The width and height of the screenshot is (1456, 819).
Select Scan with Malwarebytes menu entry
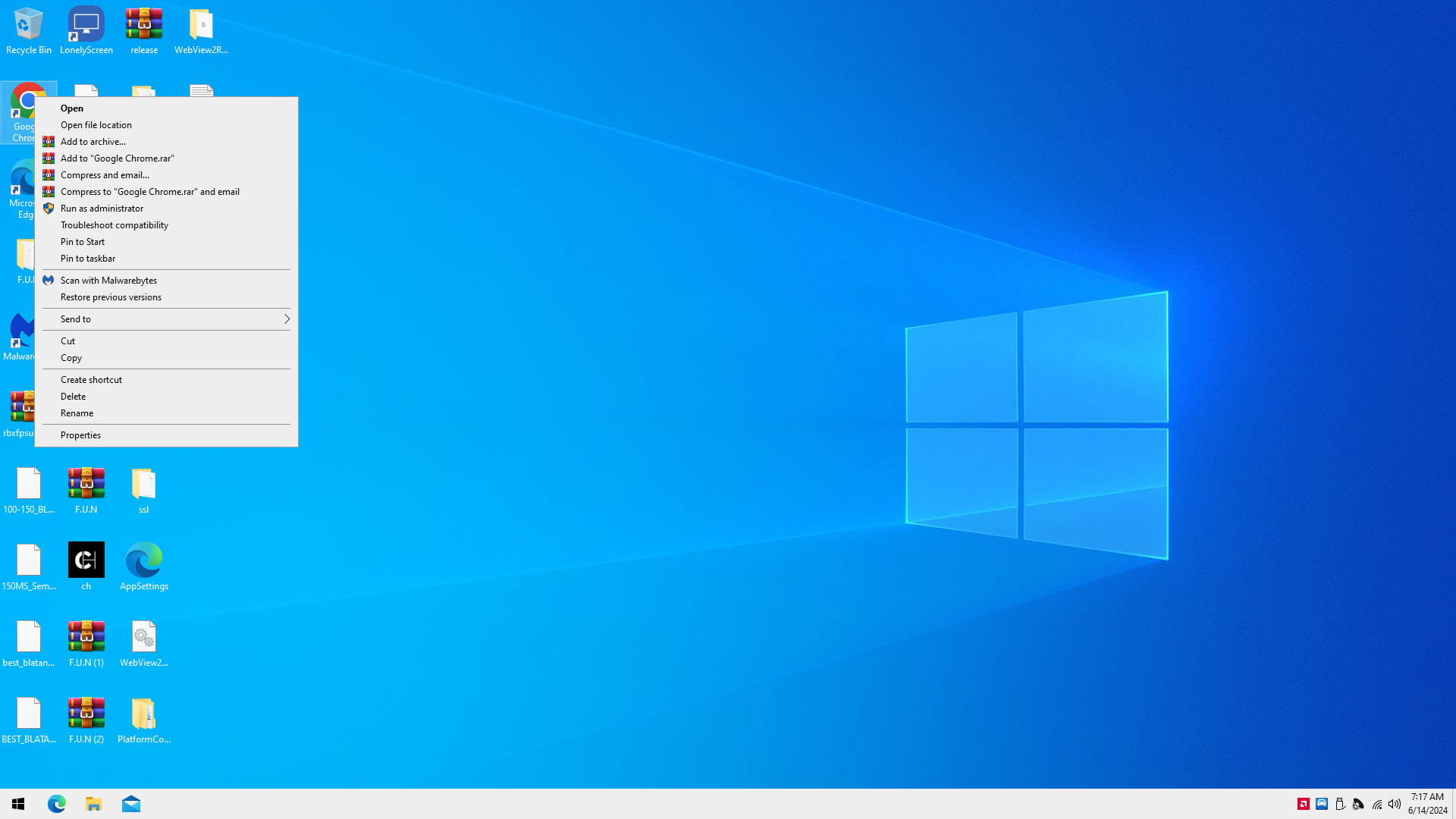click(x=108, y=281)
